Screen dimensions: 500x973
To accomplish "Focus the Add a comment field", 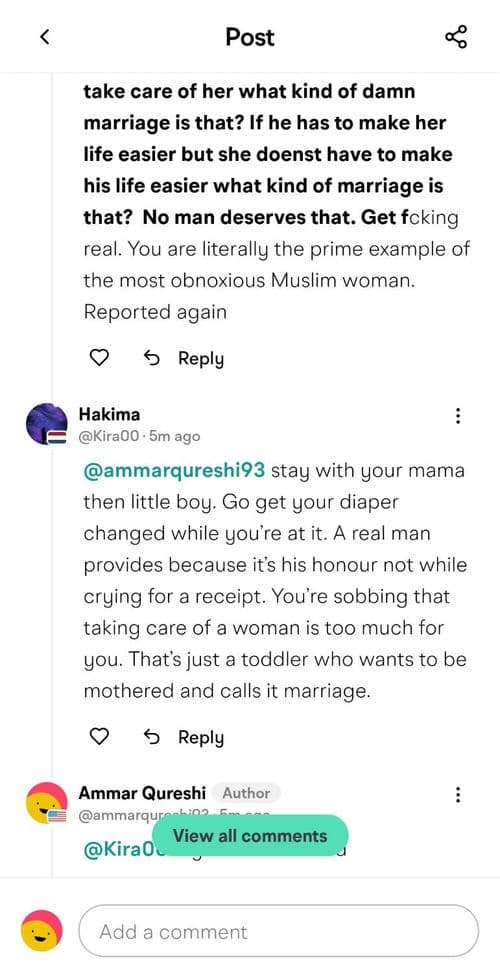I will 279,931.
